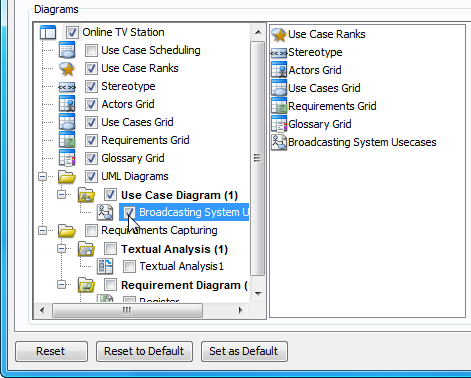Click Set as Default button
Image resolution: width=471 pixels, height=378 pixels.
(244, 351)
